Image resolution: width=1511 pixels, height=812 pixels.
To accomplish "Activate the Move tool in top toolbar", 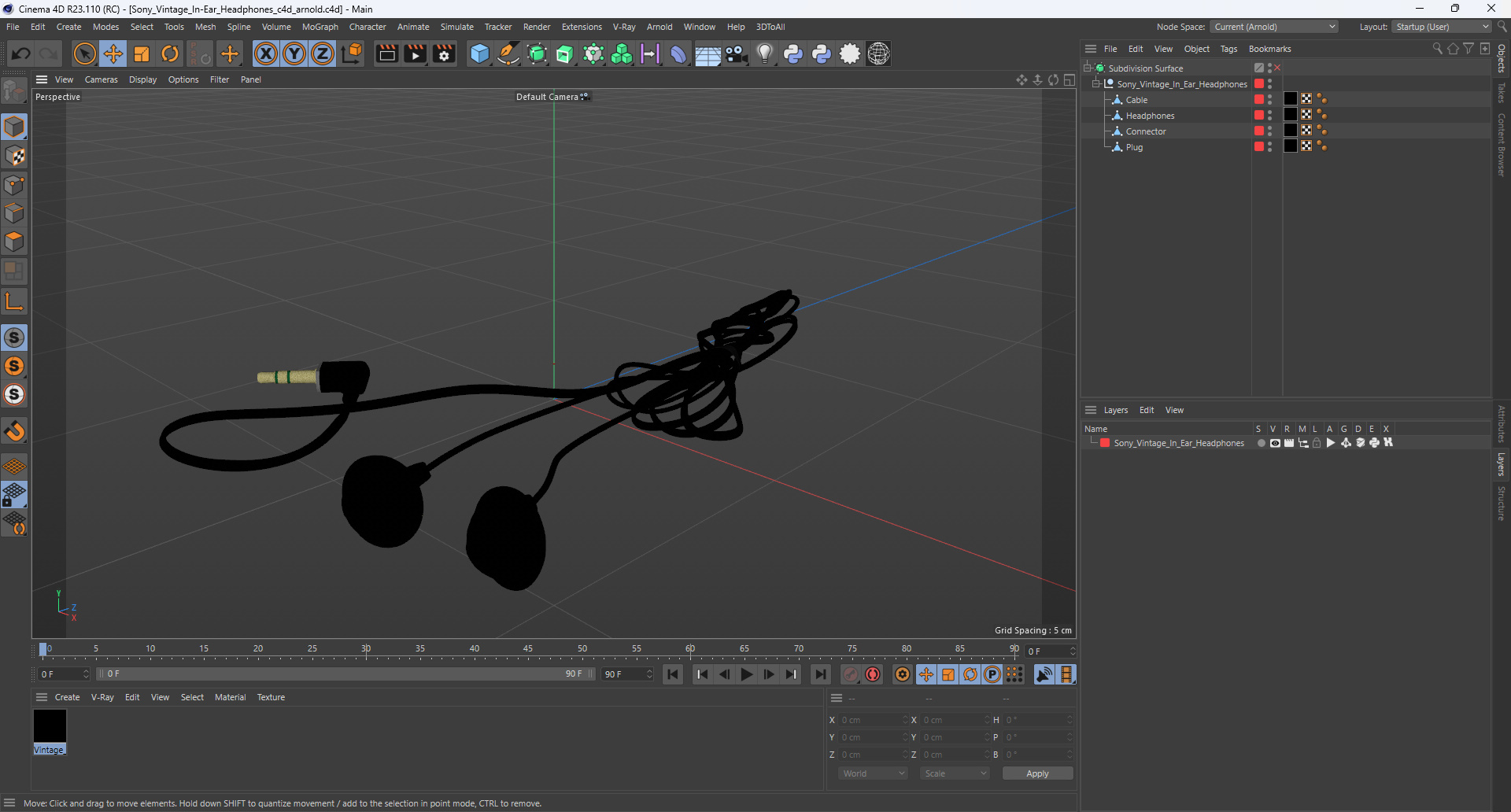I will pyautogui.click(x=113, y=54).
